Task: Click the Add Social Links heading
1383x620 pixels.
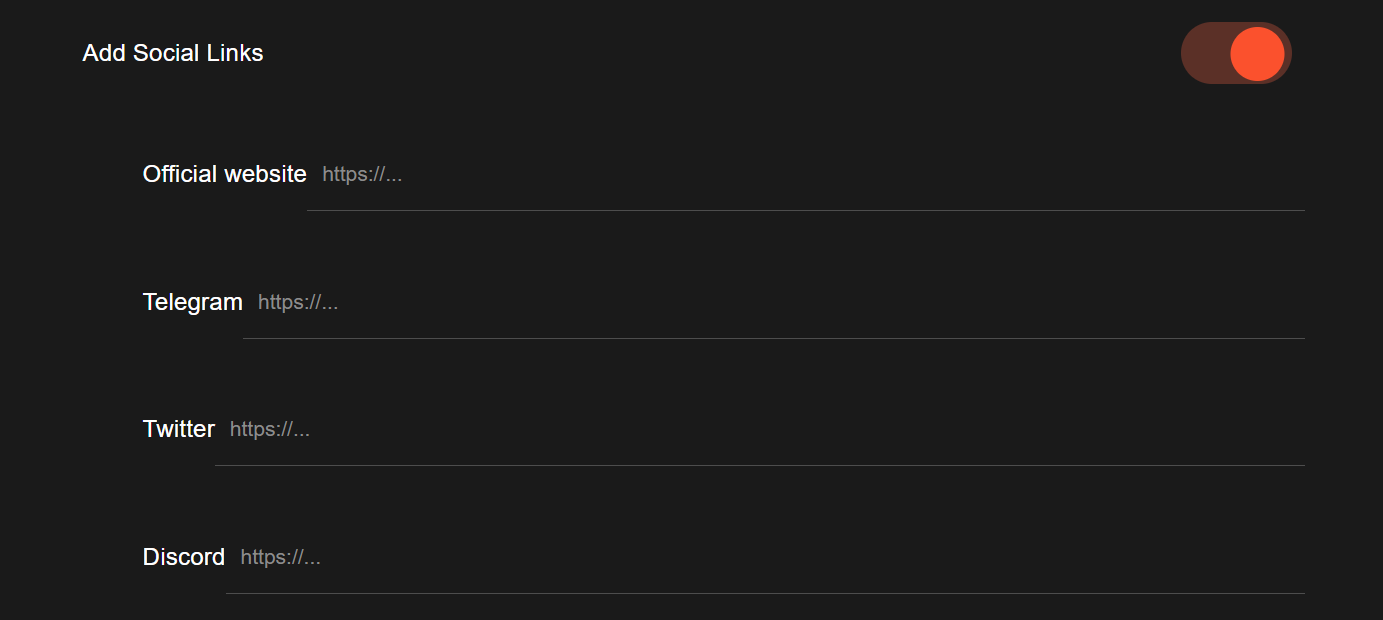Action: 173,53
